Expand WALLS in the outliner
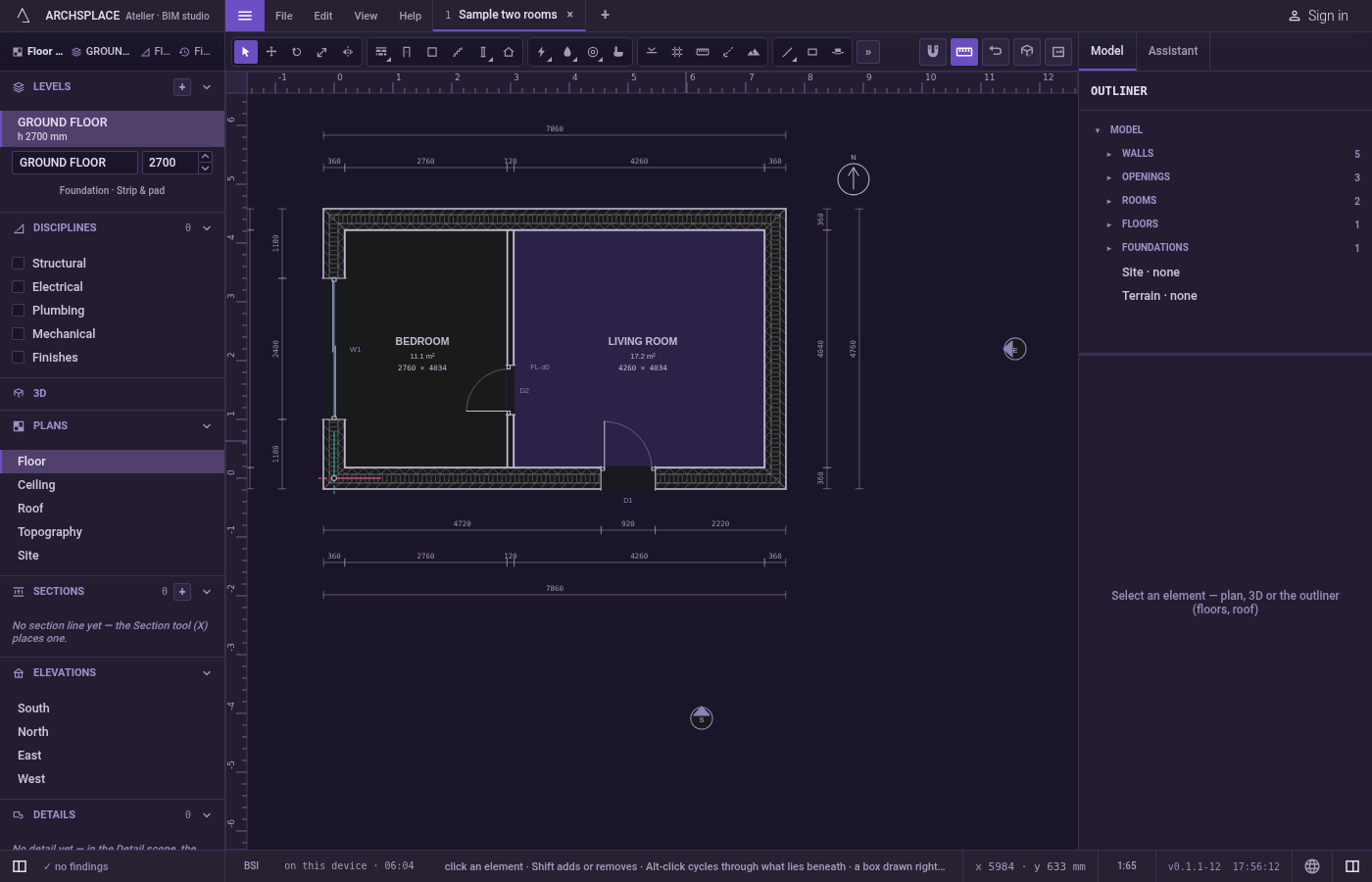Image resolution: width=1372 pixels, height=882 pixels. 1108,154
